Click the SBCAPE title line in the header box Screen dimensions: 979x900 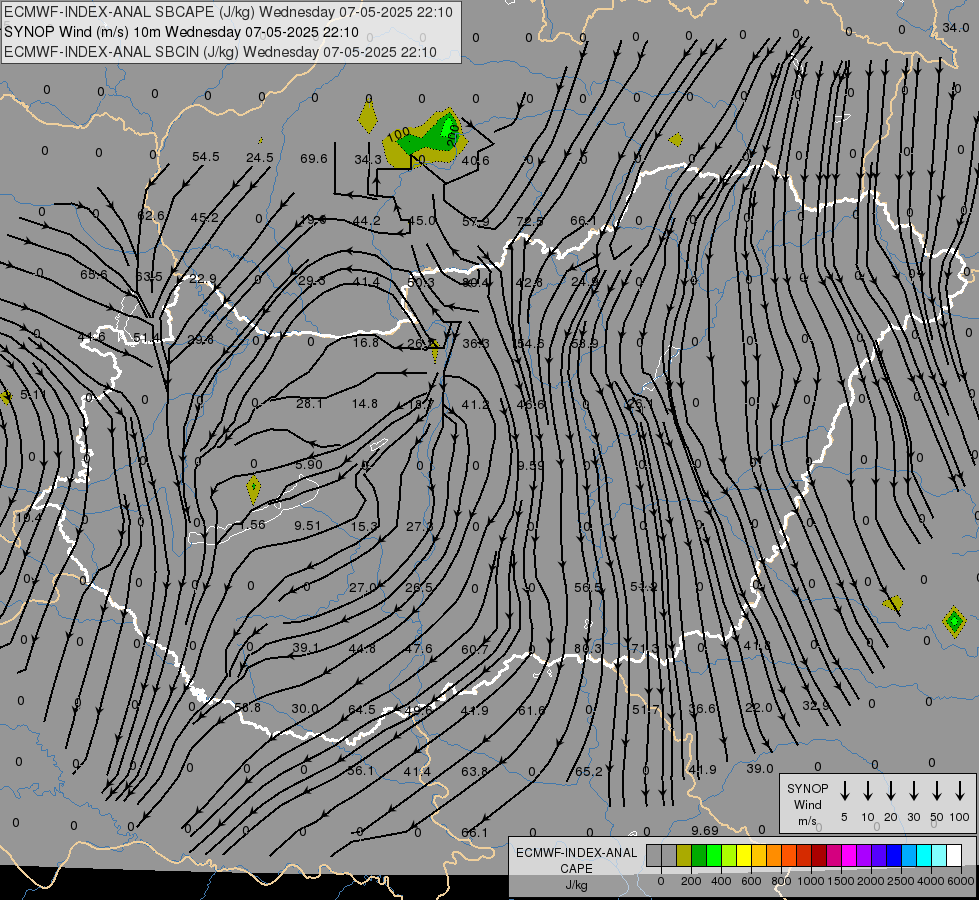[x=229, y=12]
